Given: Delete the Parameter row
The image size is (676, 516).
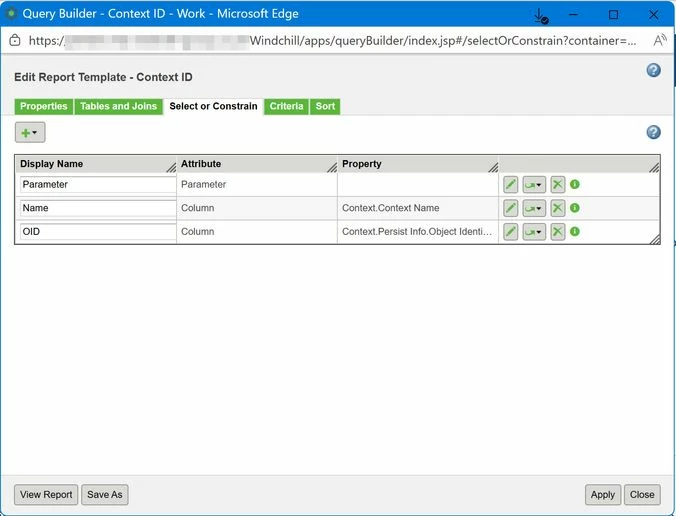Looking at the screenshot, I should [557, 185].
